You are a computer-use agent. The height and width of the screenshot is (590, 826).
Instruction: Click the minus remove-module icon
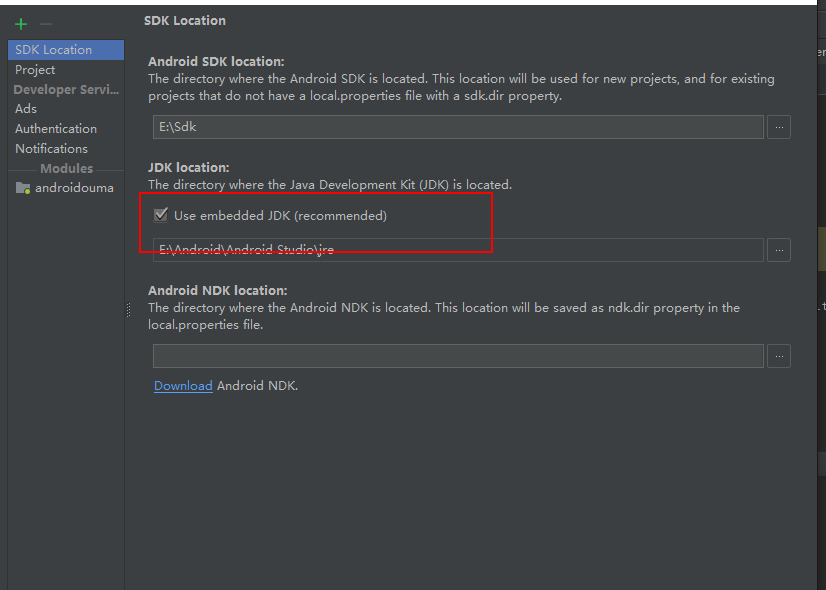click(46, 24)
